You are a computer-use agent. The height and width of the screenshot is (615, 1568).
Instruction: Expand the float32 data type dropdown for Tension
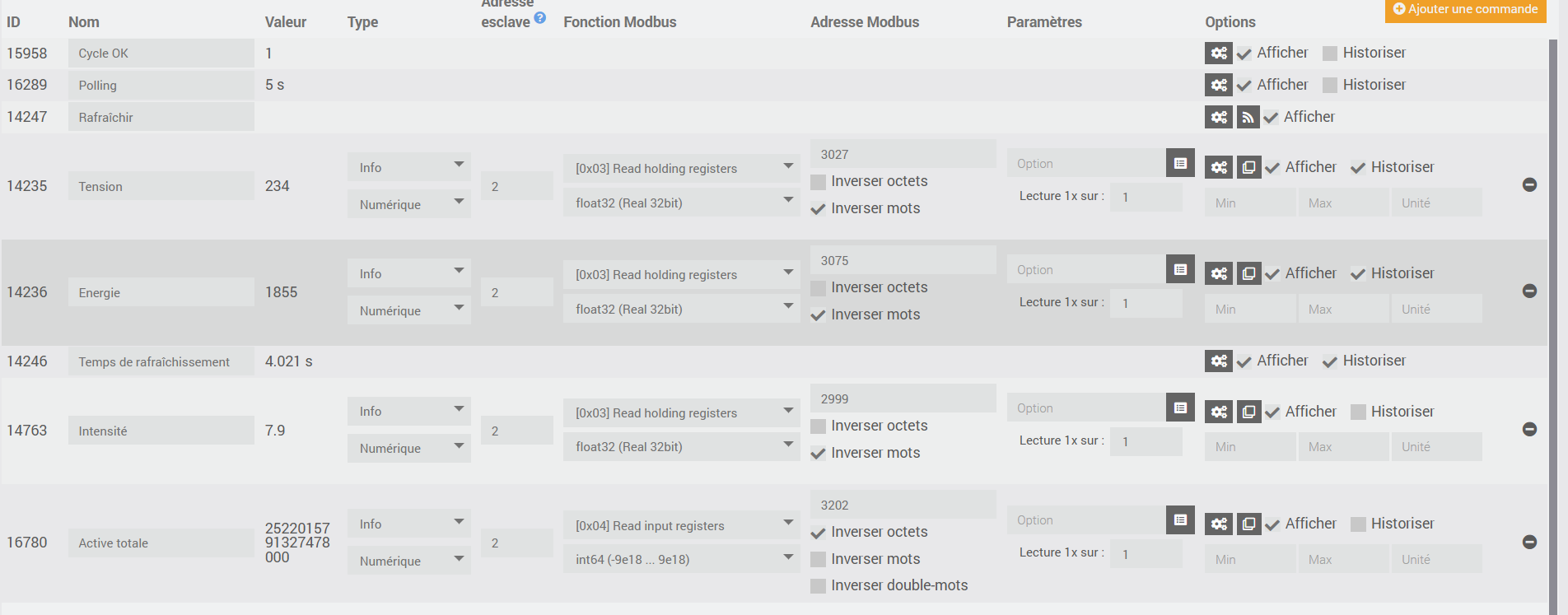click(681, 203)
